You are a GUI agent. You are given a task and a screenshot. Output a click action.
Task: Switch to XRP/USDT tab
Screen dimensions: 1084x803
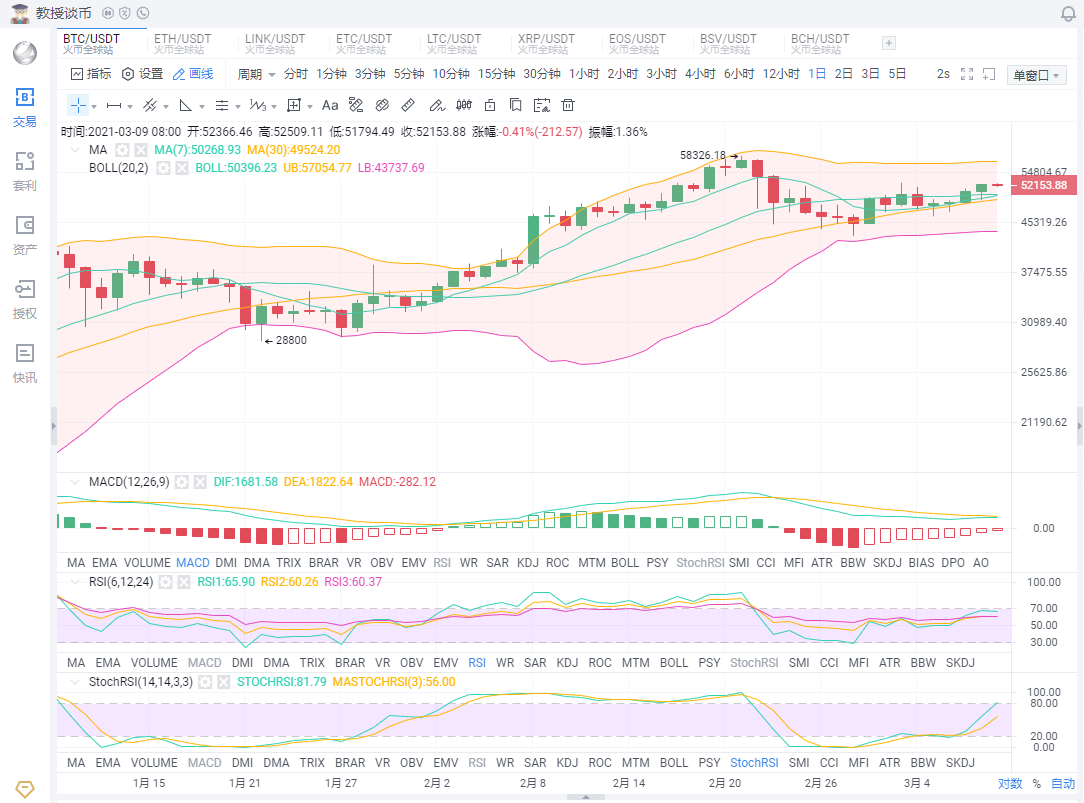coord(546,44)
